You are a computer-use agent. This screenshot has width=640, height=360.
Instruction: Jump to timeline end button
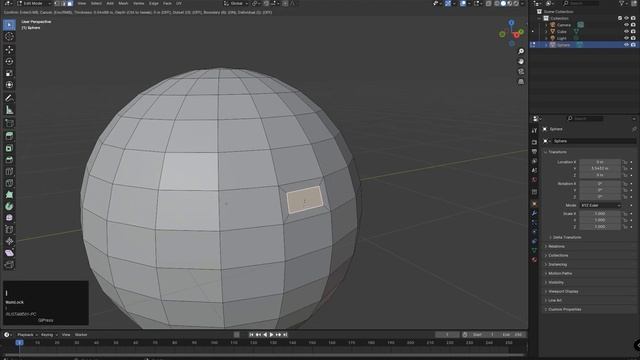pos(285,335)
